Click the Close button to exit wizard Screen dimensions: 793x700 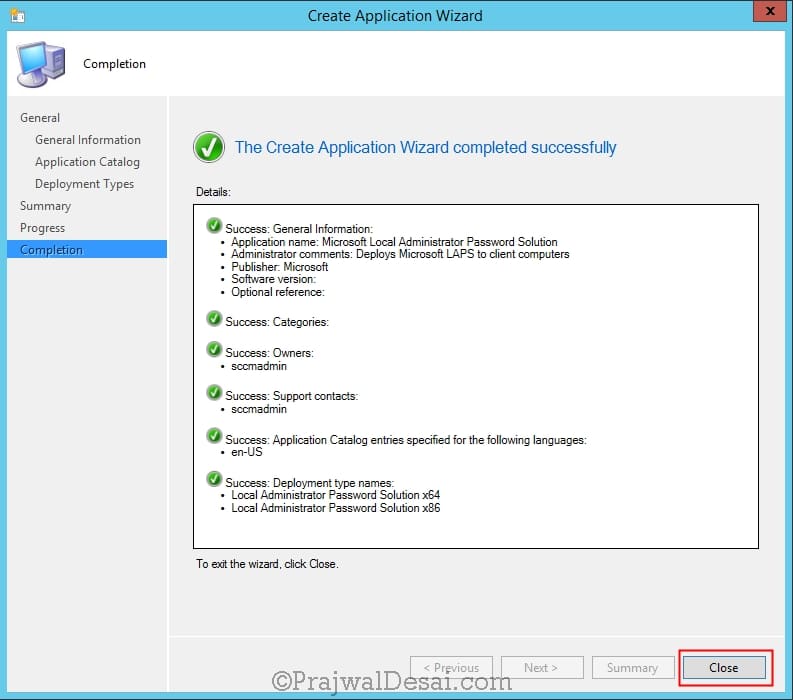[x=724, y=668]
